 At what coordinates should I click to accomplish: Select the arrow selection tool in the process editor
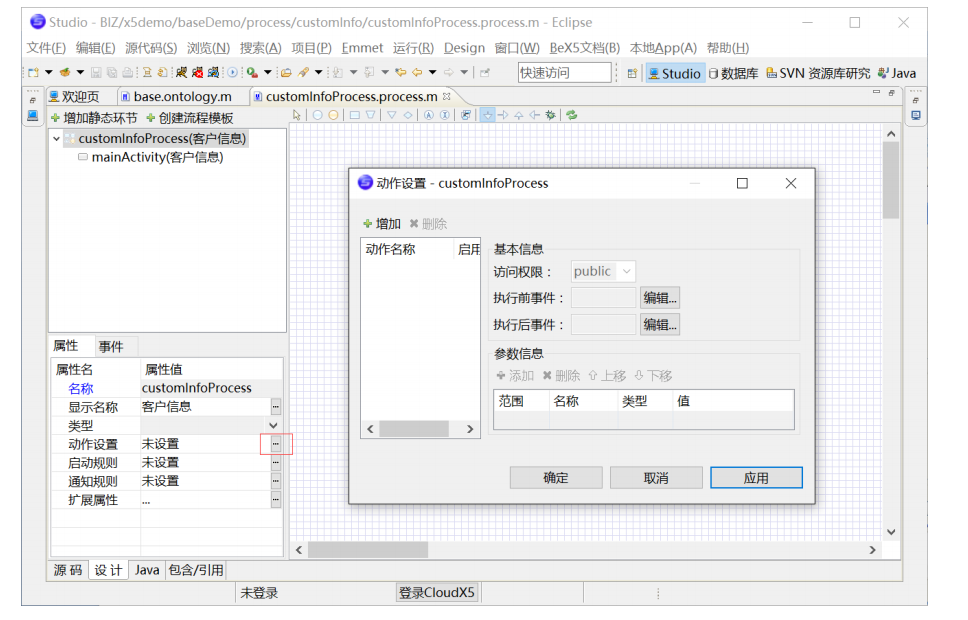click(x=296, y=116)
